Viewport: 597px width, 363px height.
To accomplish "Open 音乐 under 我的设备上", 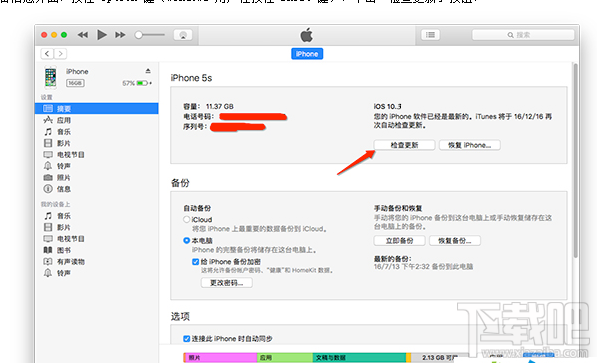I will click(x=64, y=216).
